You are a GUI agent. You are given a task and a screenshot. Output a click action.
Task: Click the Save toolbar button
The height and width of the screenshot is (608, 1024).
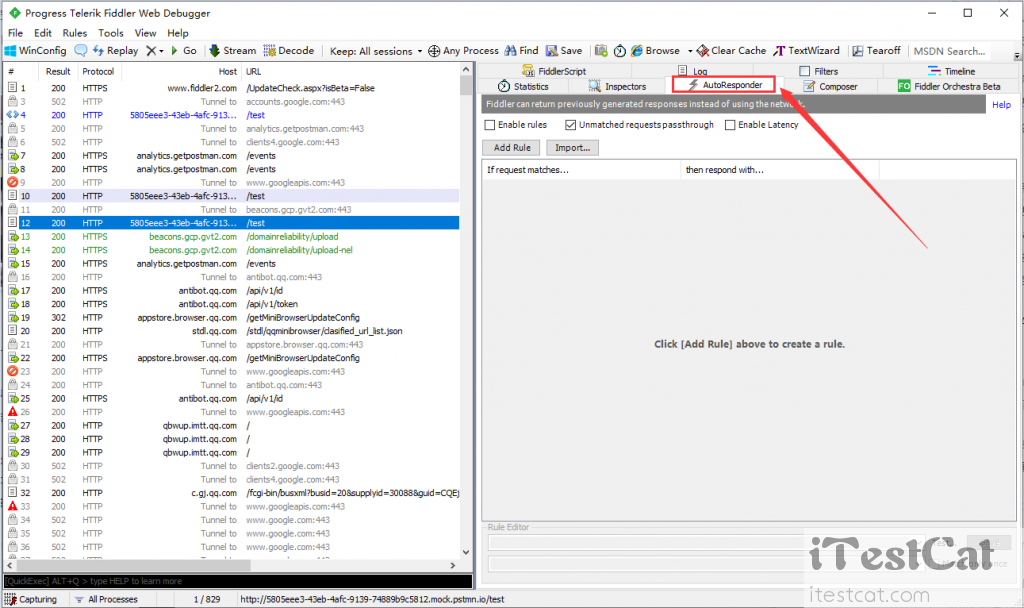click(564, 51)
